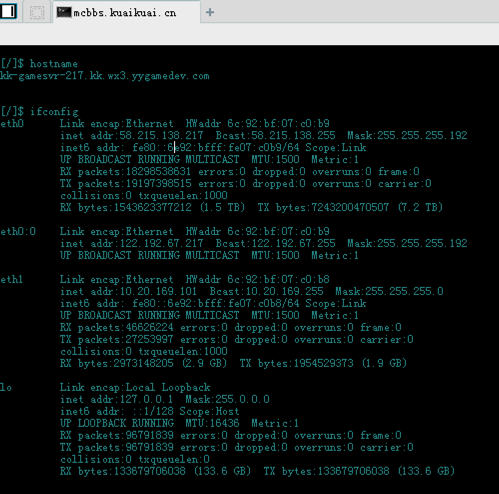
Task: Click broadcast address 58.215.138.255
Action: (x=293, y=135)
